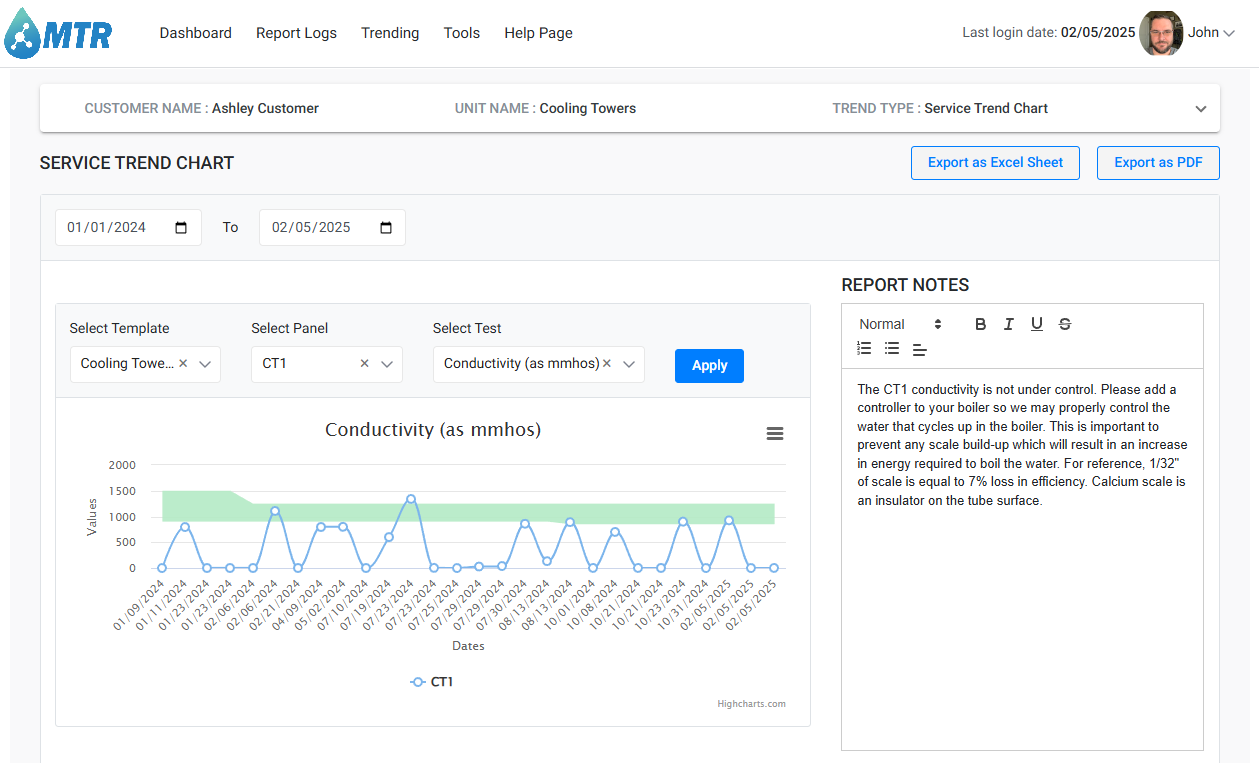Go to the Report Logs menu item
Viewport: 1259px width, 763px height.
click(296, 32)
